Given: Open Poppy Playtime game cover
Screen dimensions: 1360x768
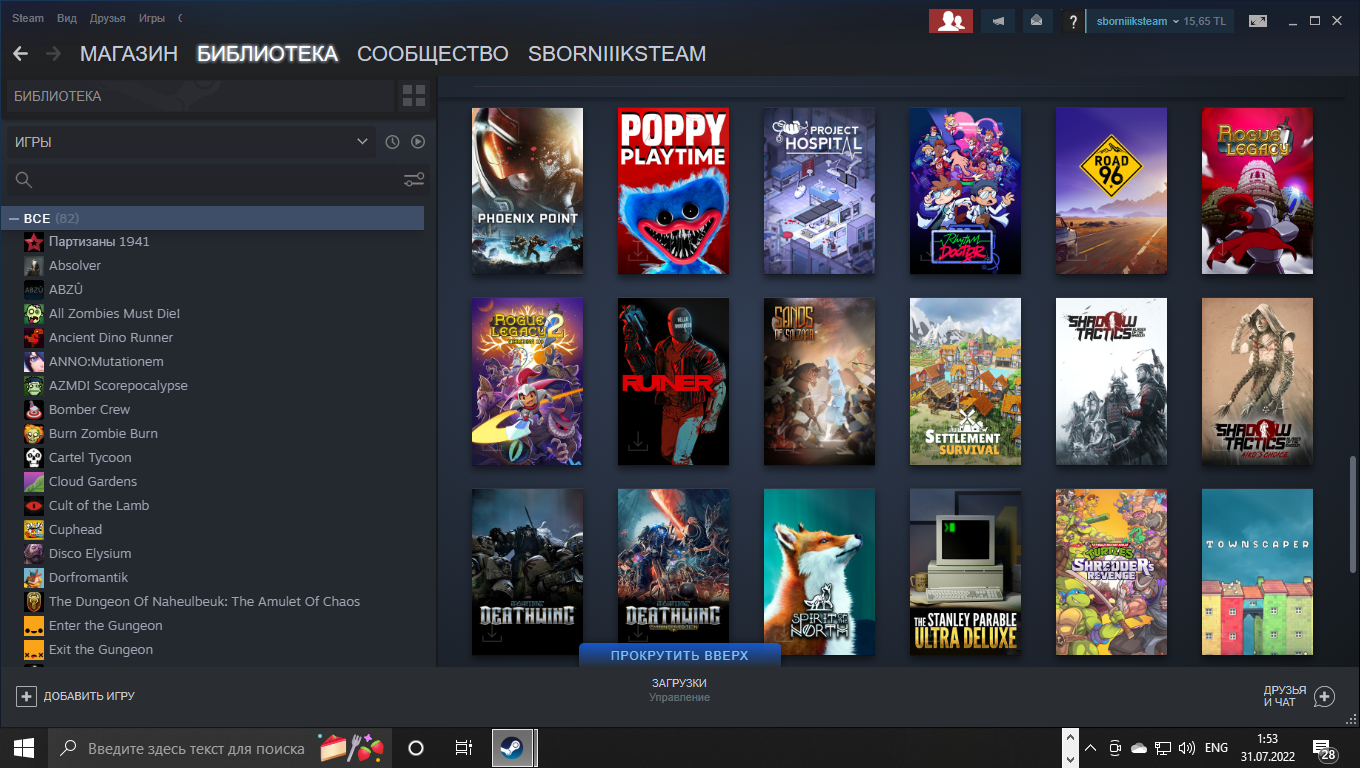Looking at the screenshot, I should coord(673,191).
